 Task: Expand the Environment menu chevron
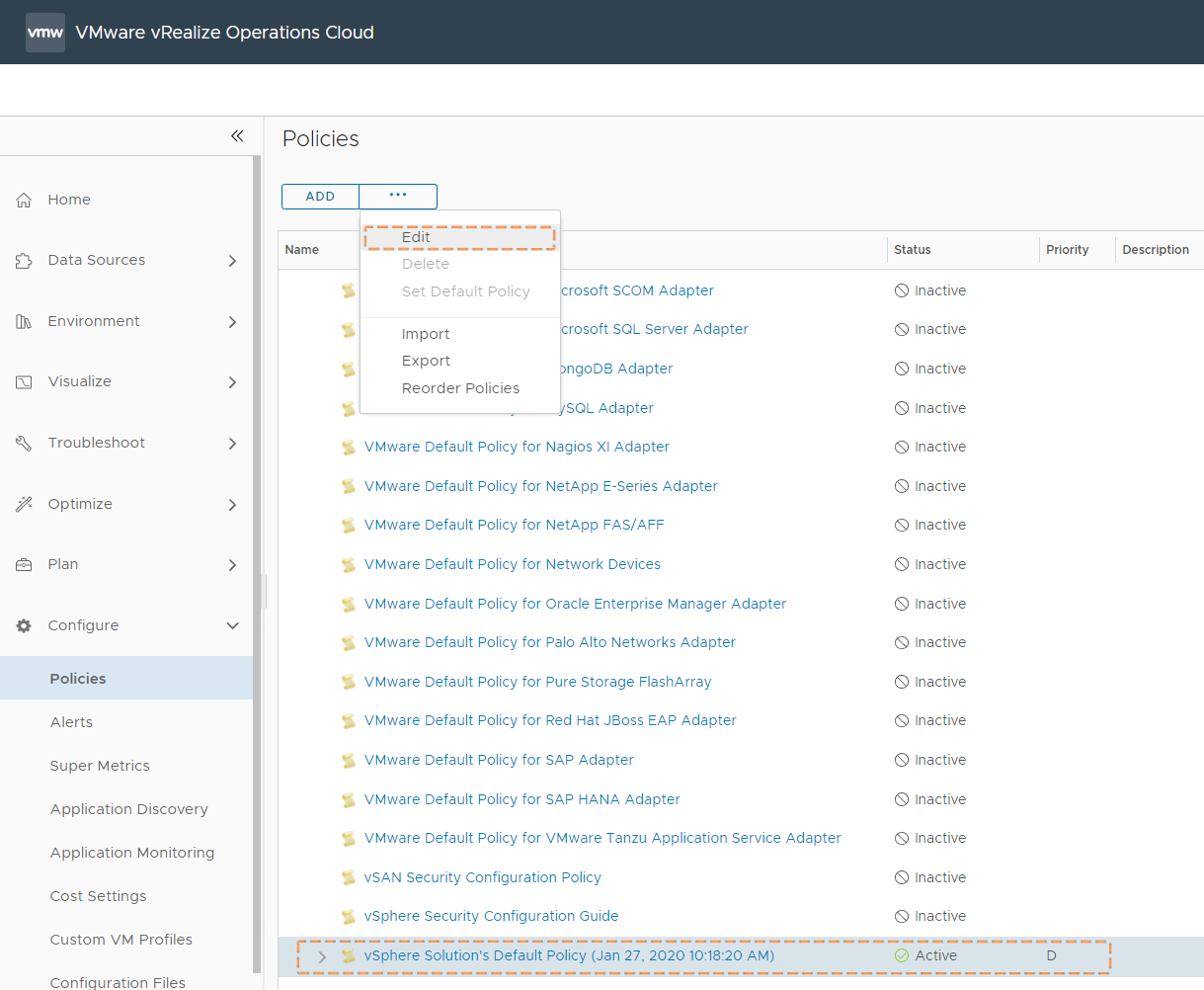coord(232,322)
